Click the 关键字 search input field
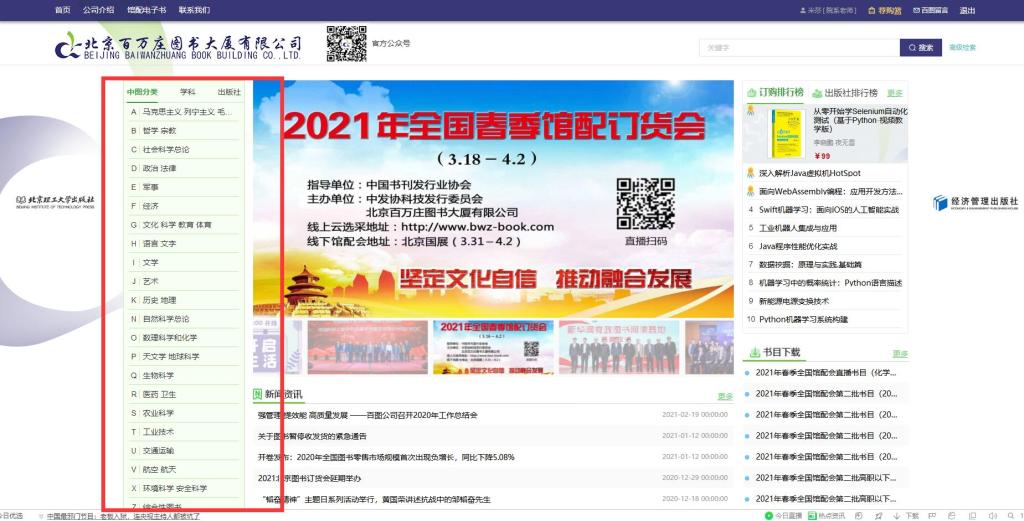This screenshot has width=1024, height=521. 798,47
